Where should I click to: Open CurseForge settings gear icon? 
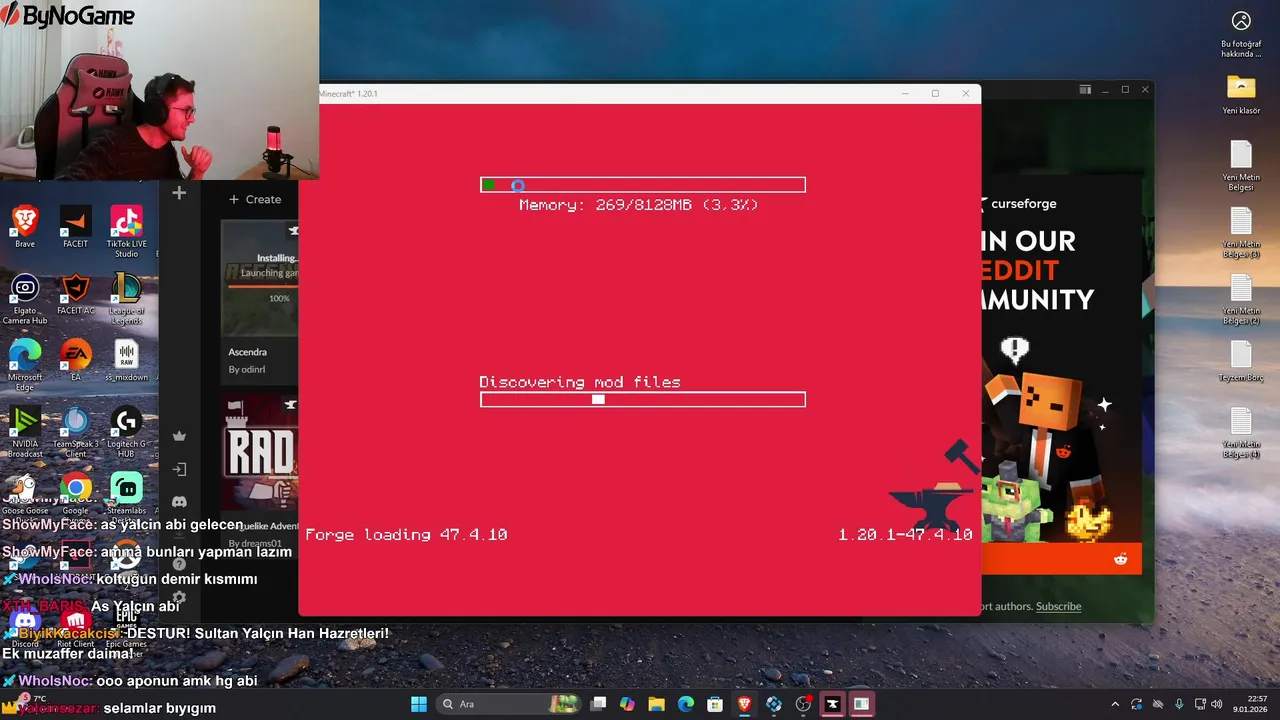(179, 598)
